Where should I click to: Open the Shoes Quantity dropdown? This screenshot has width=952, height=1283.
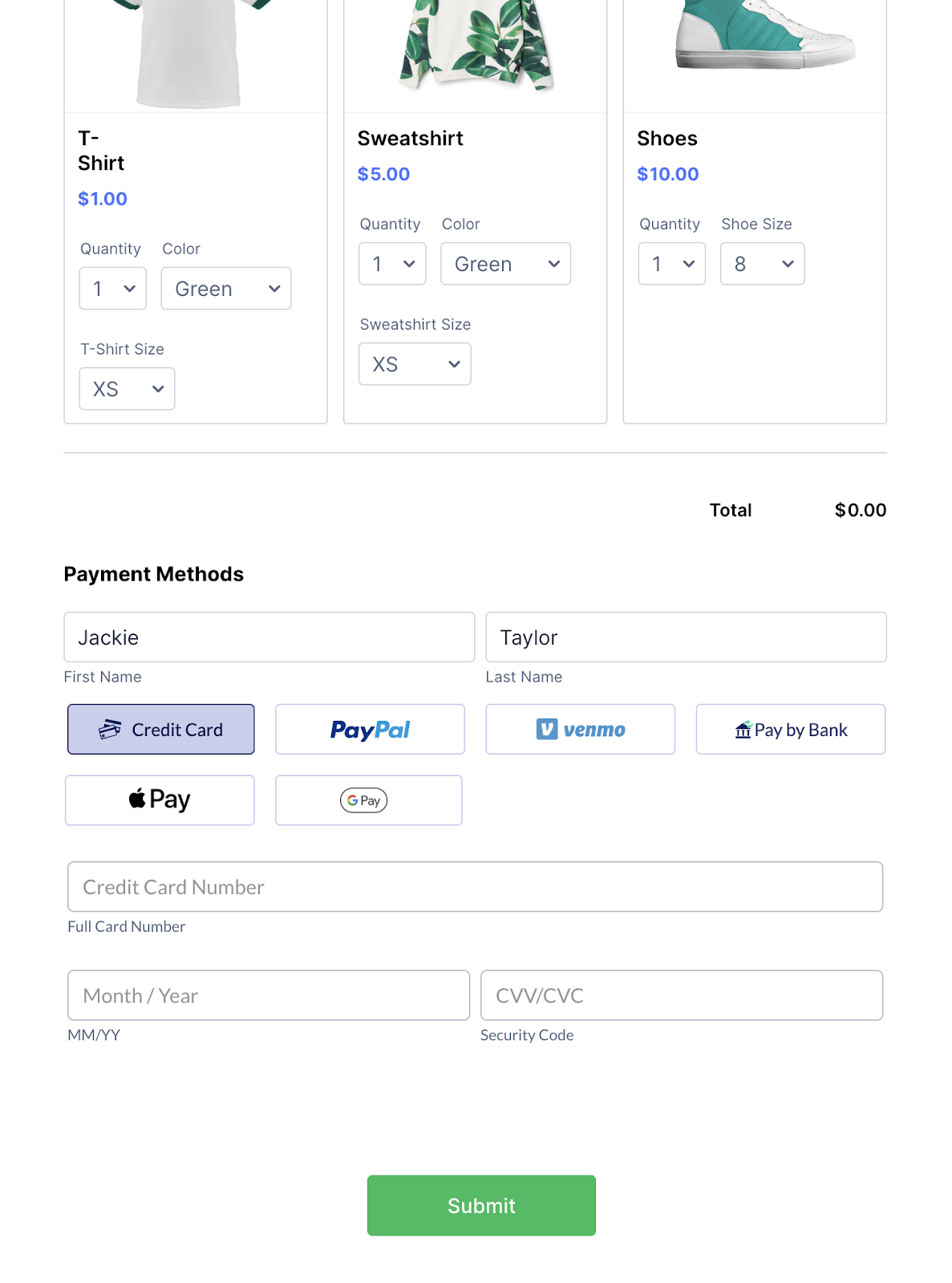coord(672,264)
